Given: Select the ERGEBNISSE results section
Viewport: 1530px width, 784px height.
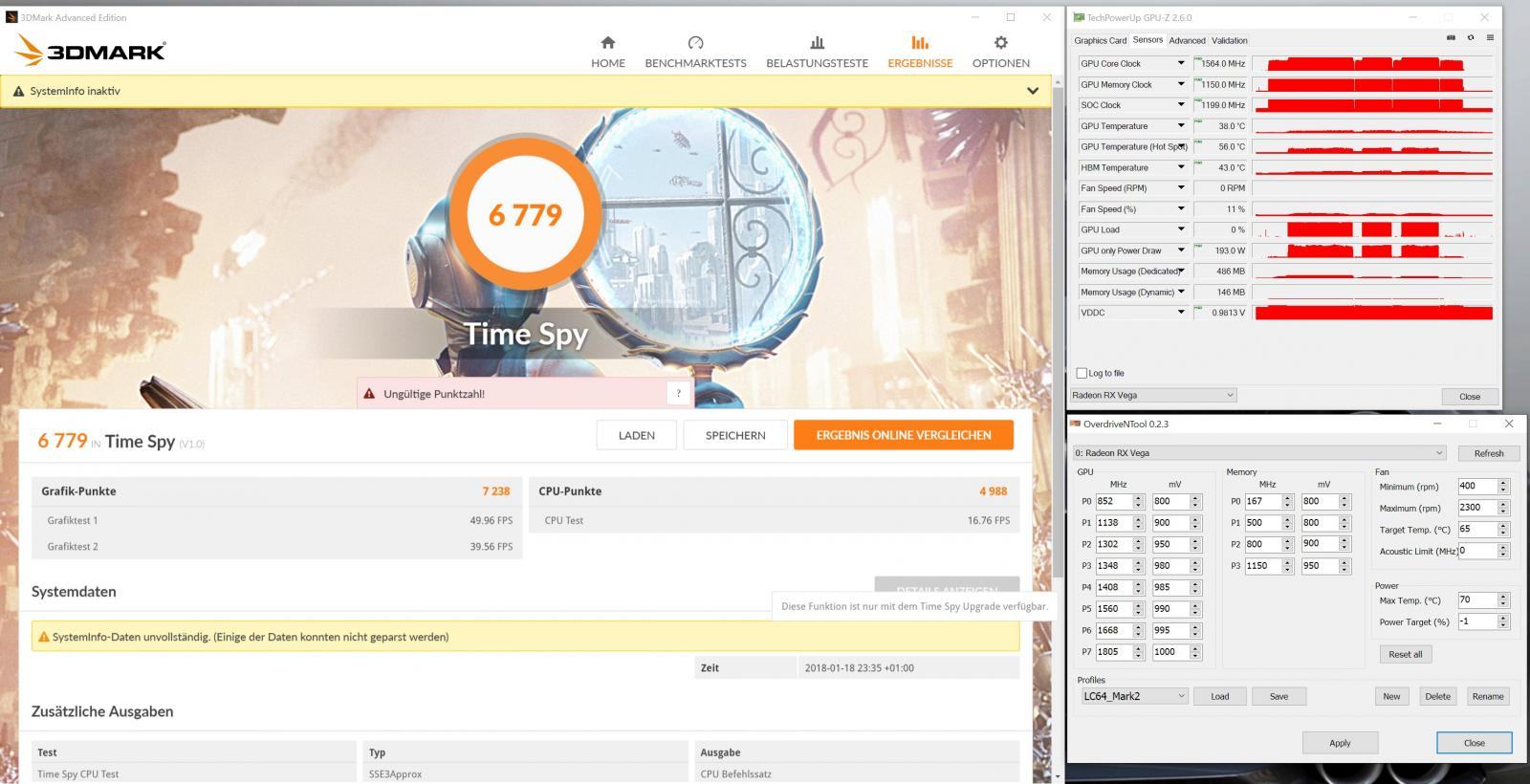Looking at the screenshot, I should coord(920,52).
